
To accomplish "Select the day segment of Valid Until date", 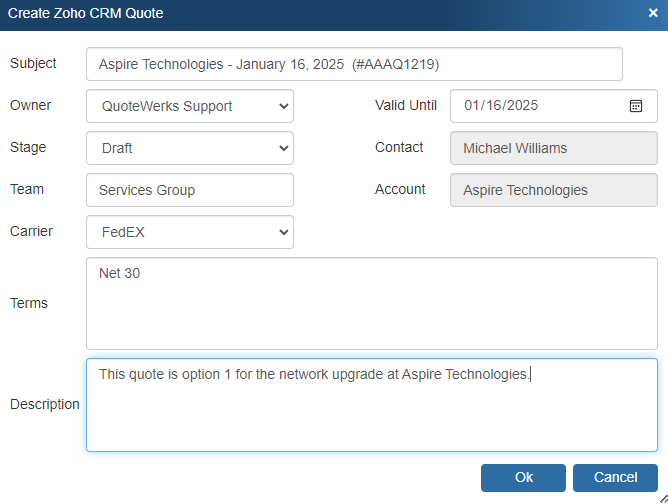I will click(494, 106).
